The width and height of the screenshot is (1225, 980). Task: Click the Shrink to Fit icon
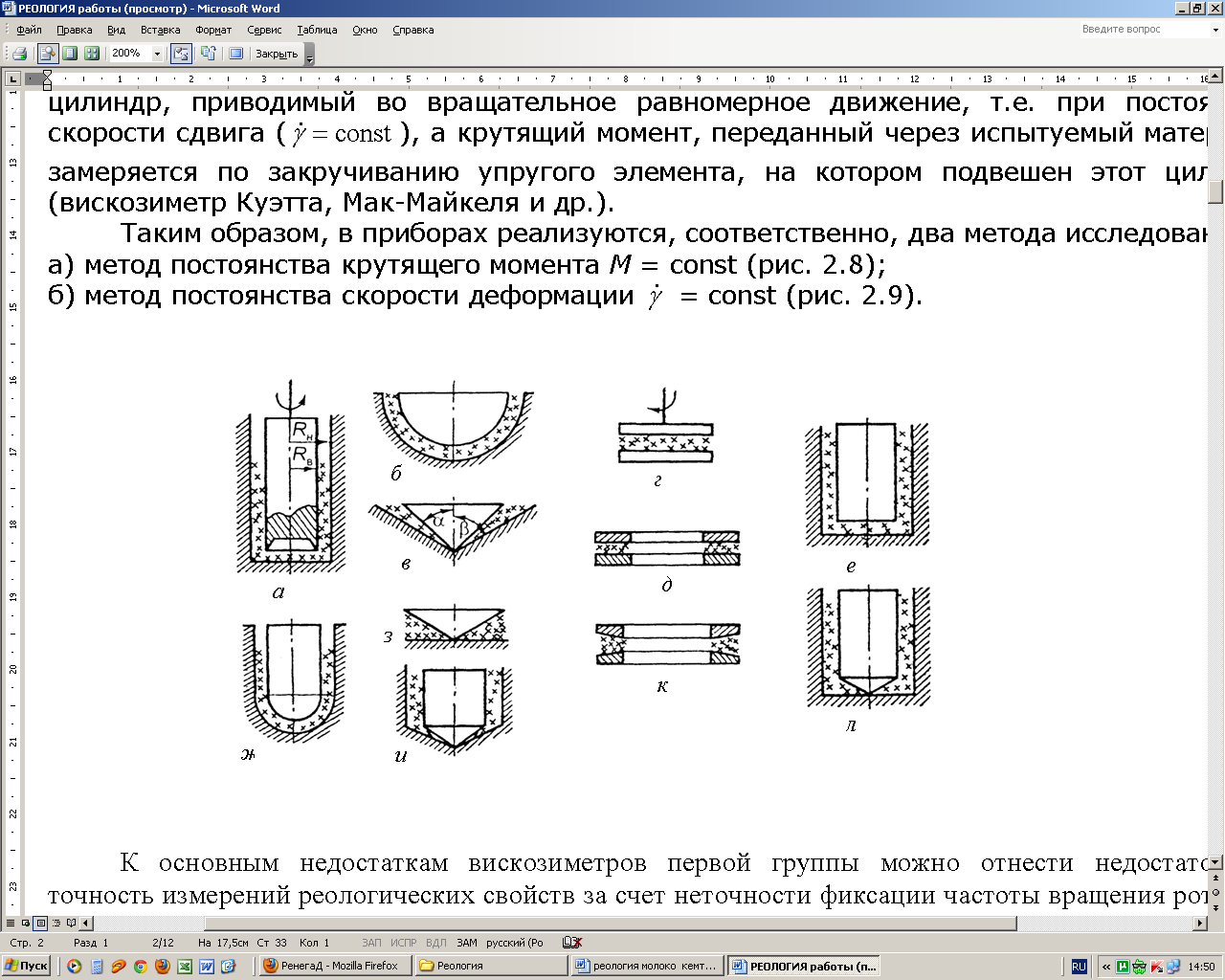coord(208,54)
